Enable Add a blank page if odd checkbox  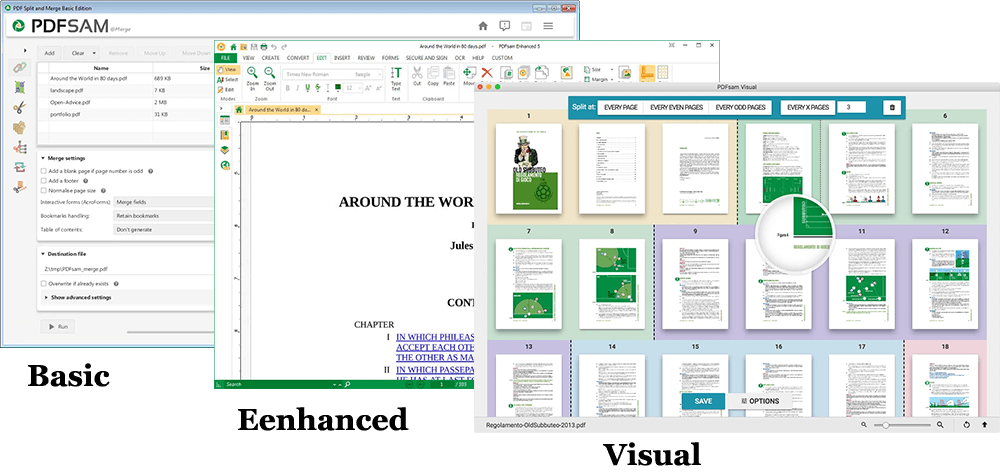(x=43, y=171)
